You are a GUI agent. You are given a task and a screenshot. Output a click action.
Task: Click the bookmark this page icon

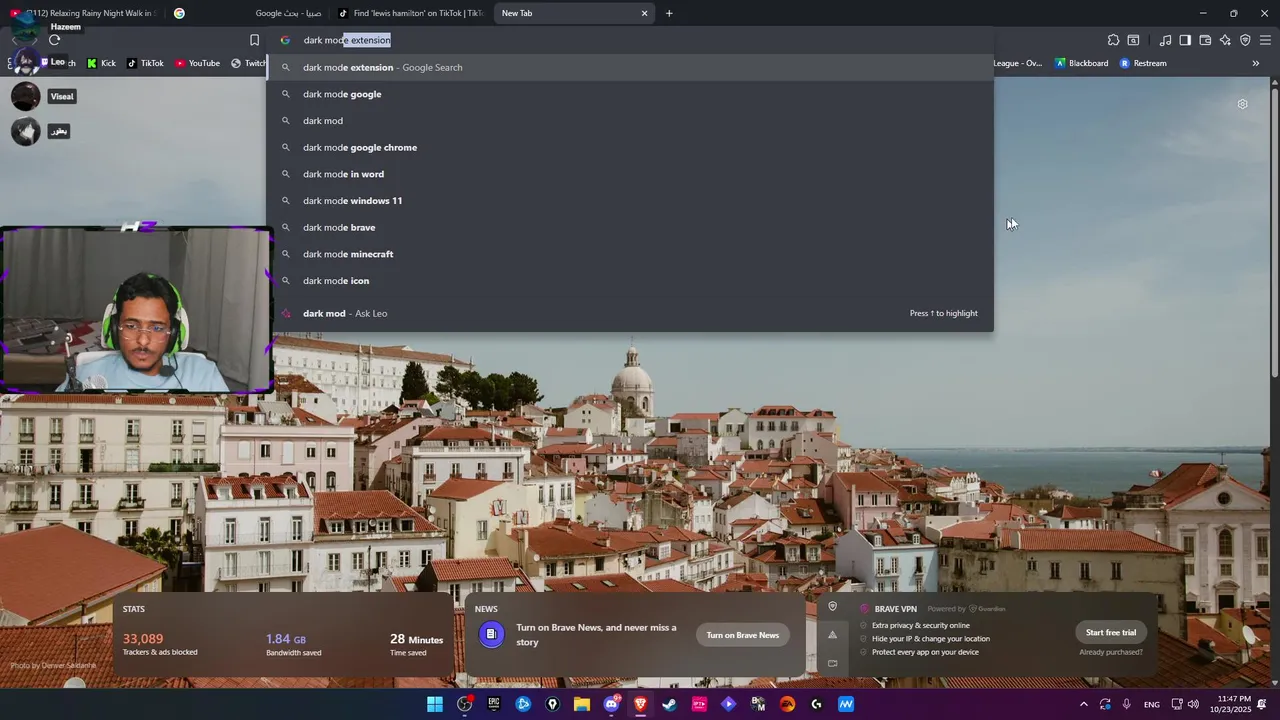[x=254, y=40]
